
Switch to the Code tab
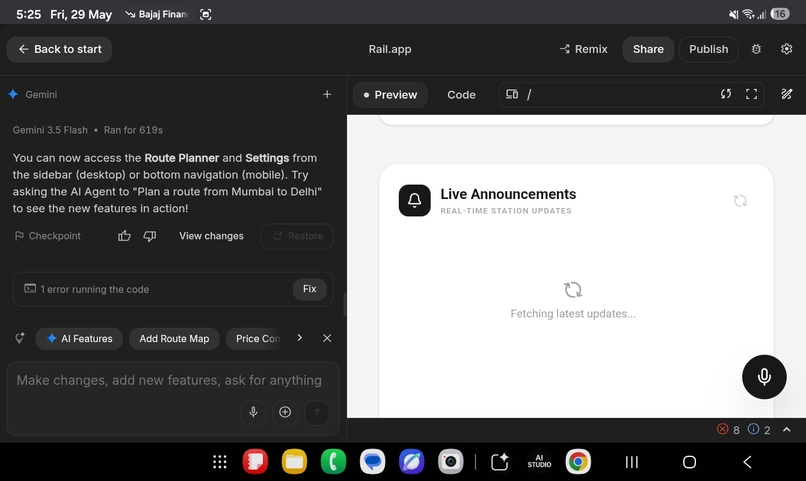(461, 95)
